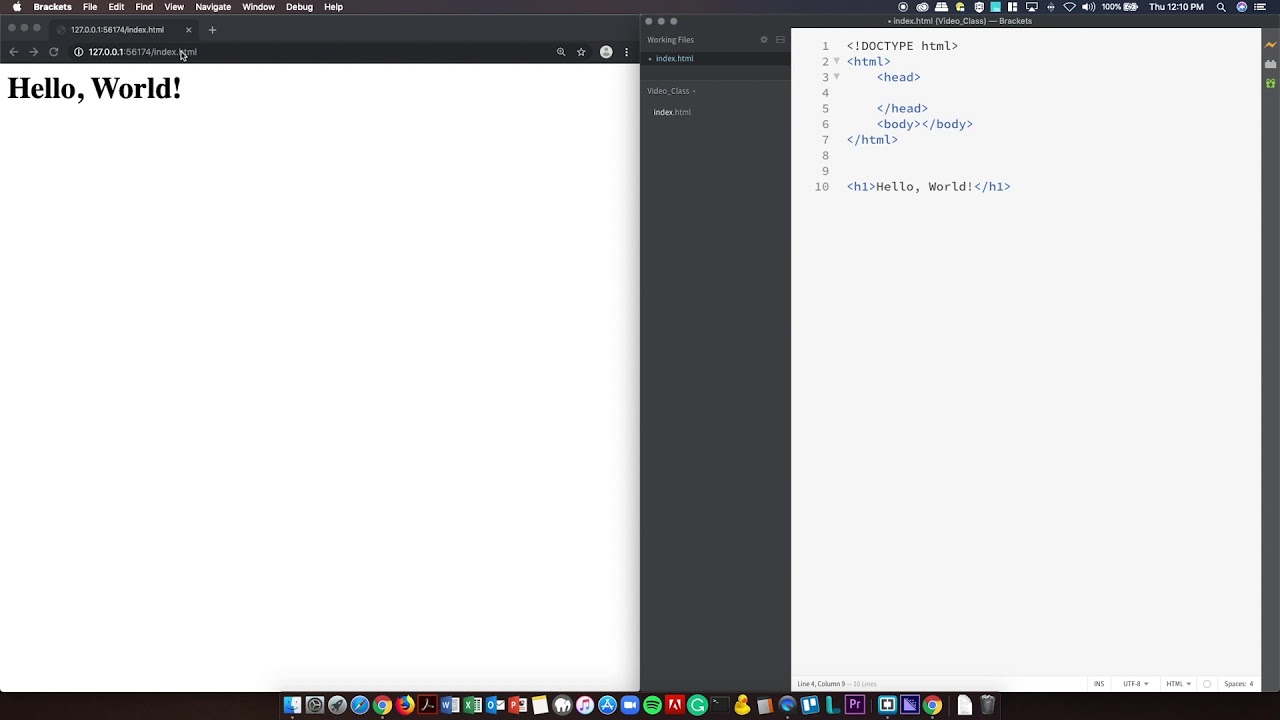Toggle Spaces indentation setting

coord(1234,684)
